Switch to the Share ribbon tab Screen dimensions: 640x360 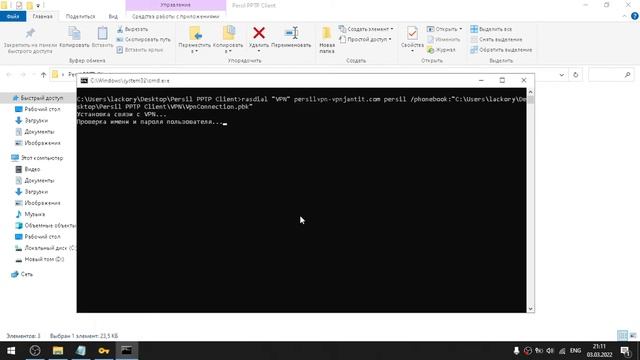click(x=80, y=16)
